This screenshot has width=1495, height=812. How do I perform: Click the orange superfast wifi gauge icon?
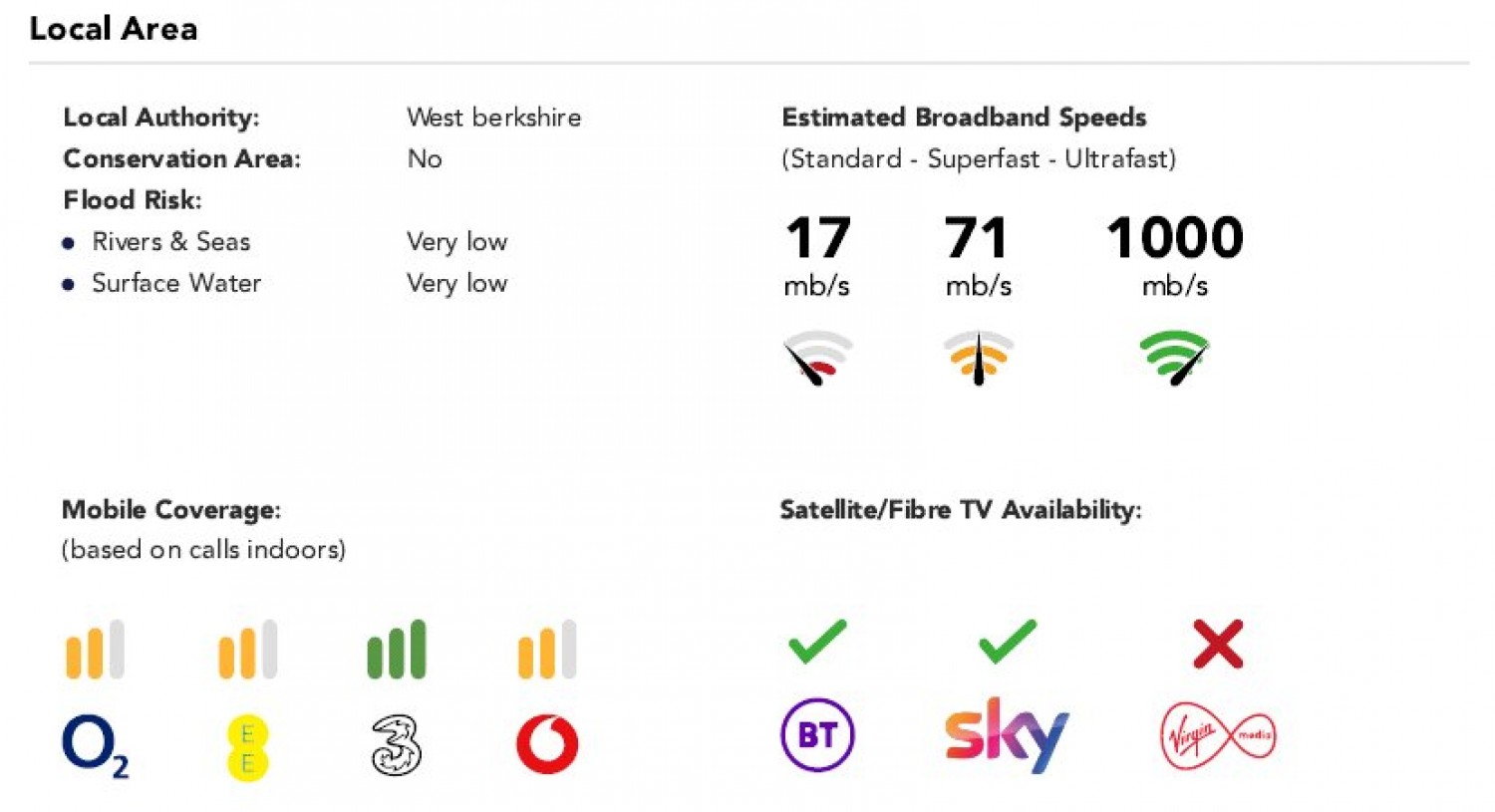pos(979,357)
